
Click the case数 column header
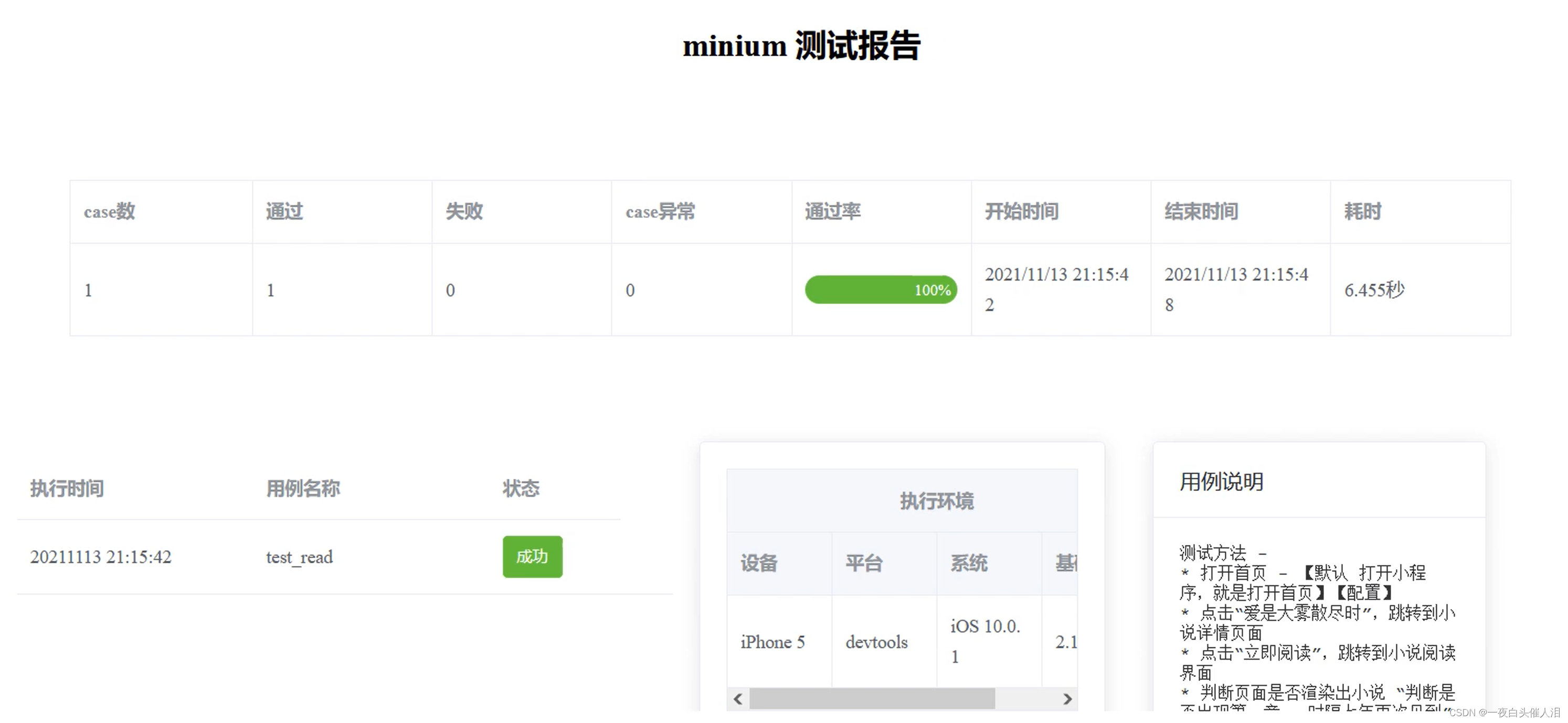pos(110,212)
